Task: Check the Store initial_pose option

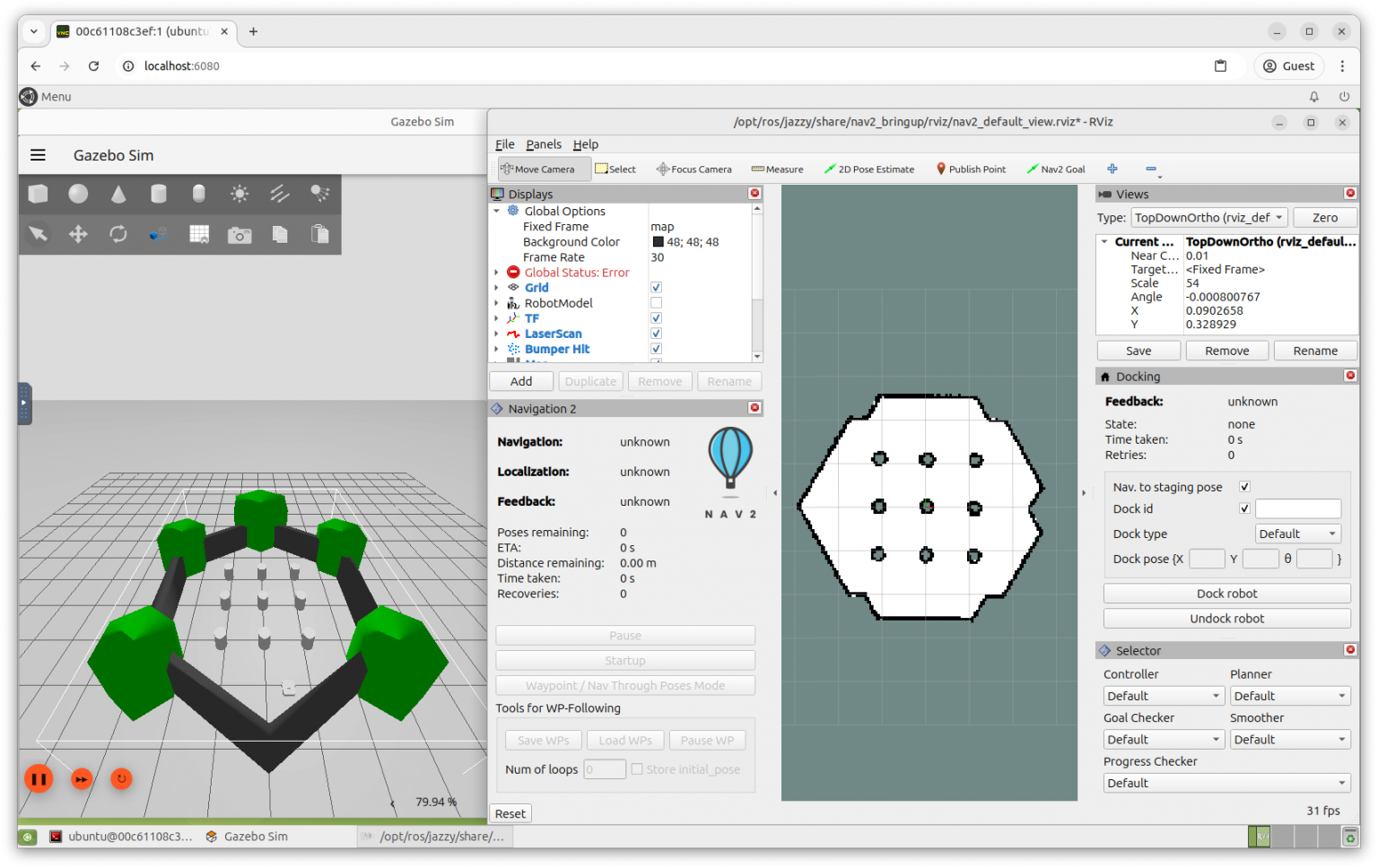Action: (637, 768)
